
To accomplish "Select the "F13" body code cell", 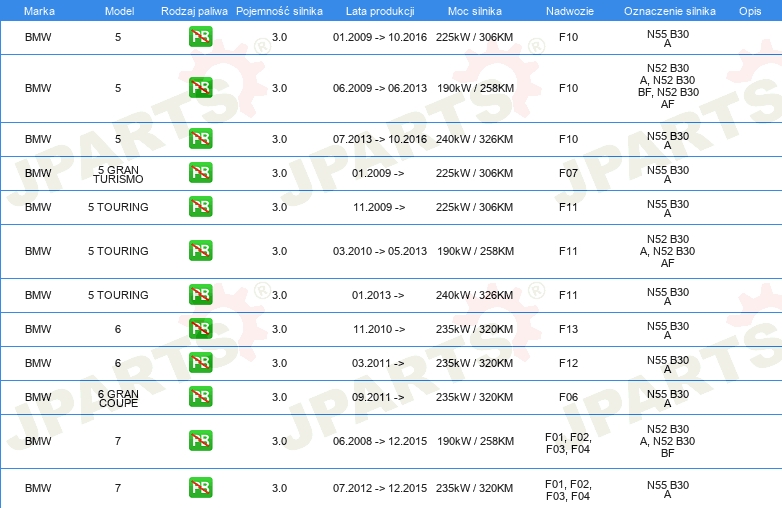I will [568, 329].
